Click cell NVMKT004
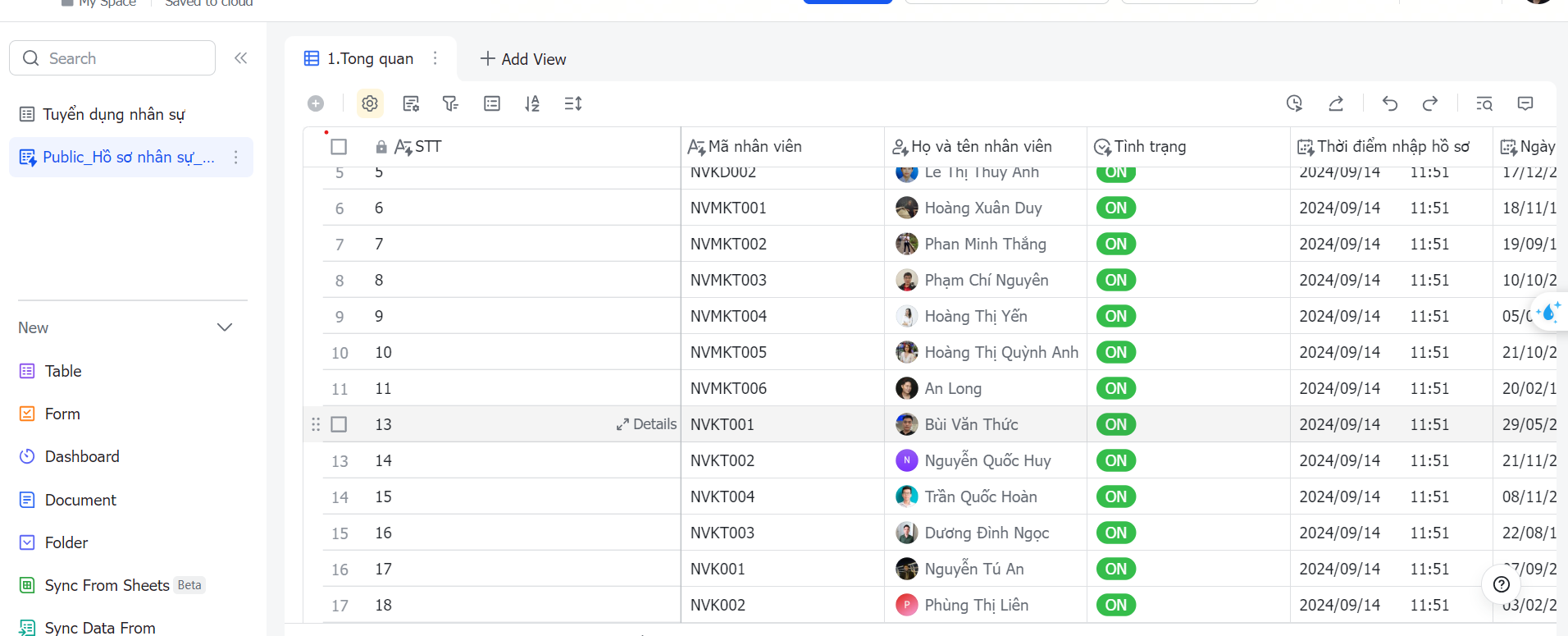 pos(782,316)
